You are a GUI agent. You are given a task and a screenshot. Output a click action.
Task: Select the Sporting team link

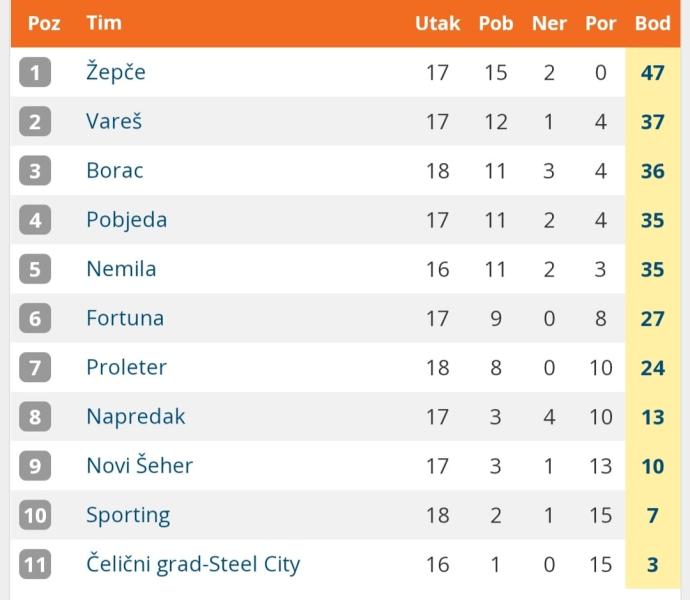click(128, 515)
